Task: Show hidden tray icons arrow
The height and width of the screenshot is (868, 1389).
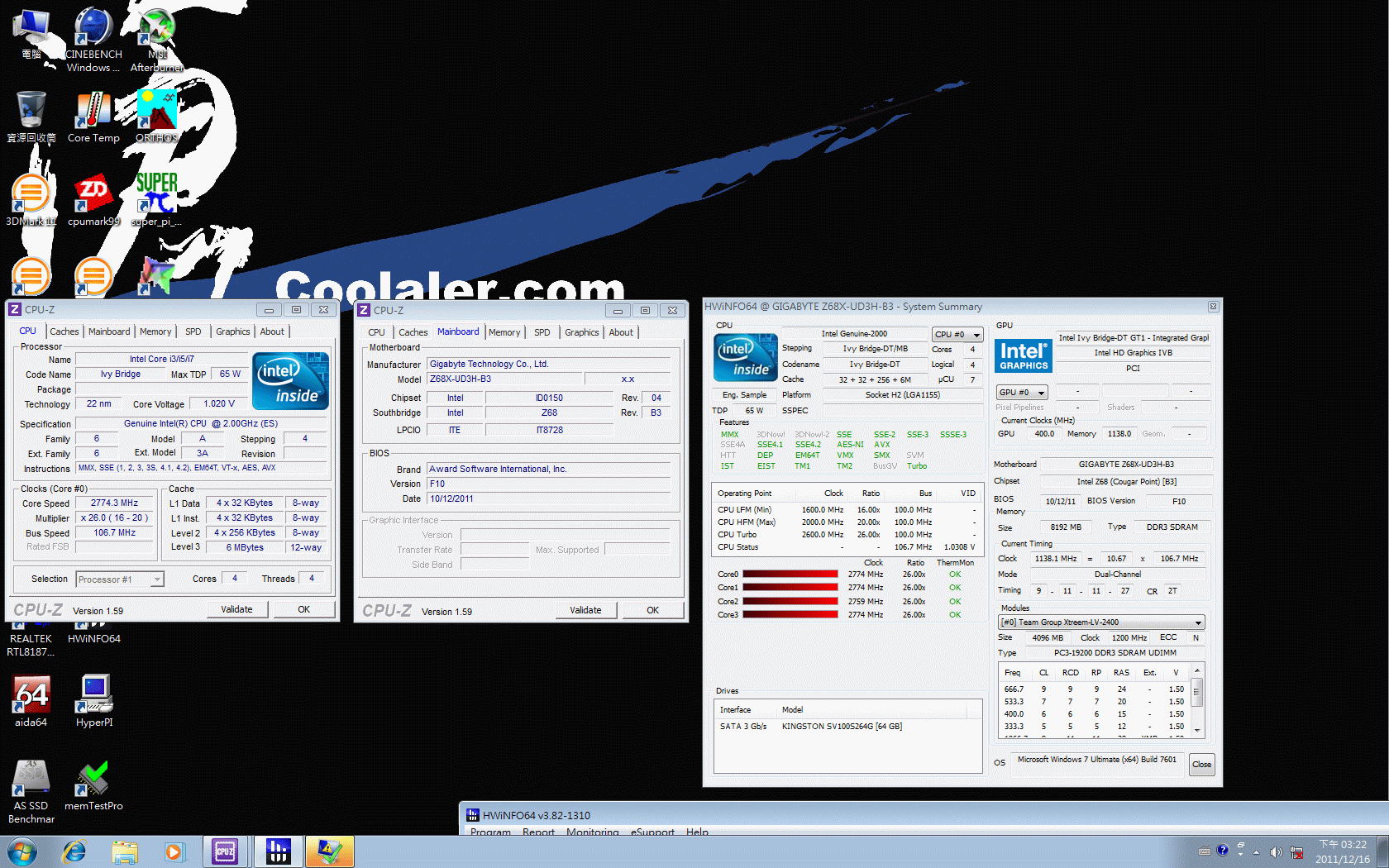Action: point(1256,852)
